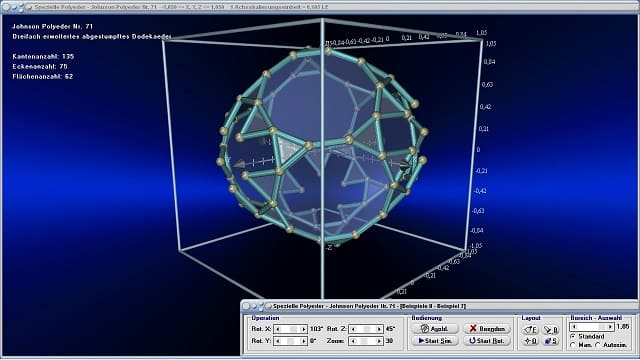The width and height of the screenshot is (640, 360).
Task: Click the Beenden button
Action: (x=487, y=329)
